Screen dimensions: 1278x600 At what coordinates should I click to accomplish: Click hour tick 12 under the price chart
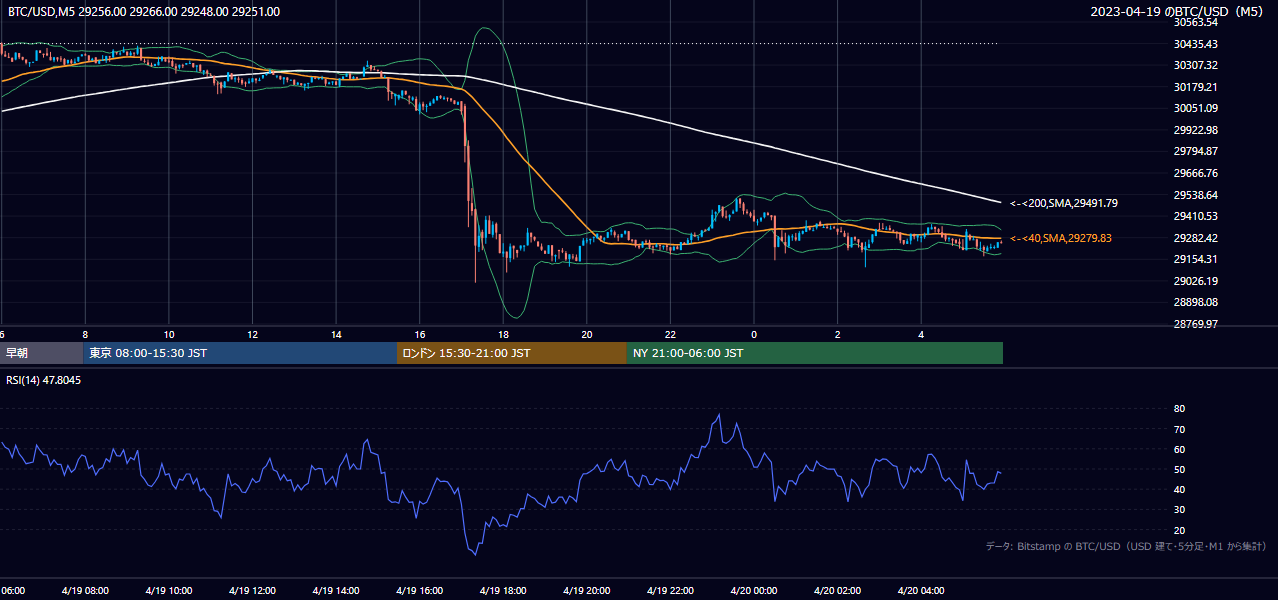pos(252,334)
